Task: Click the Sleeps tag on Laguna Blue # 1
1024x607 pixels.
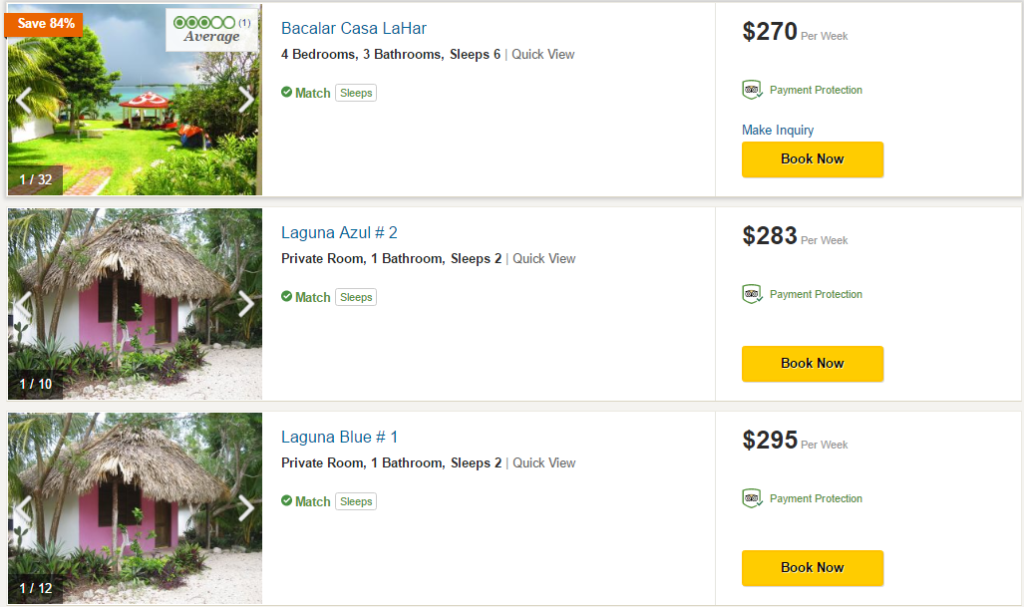Action: 356,502
